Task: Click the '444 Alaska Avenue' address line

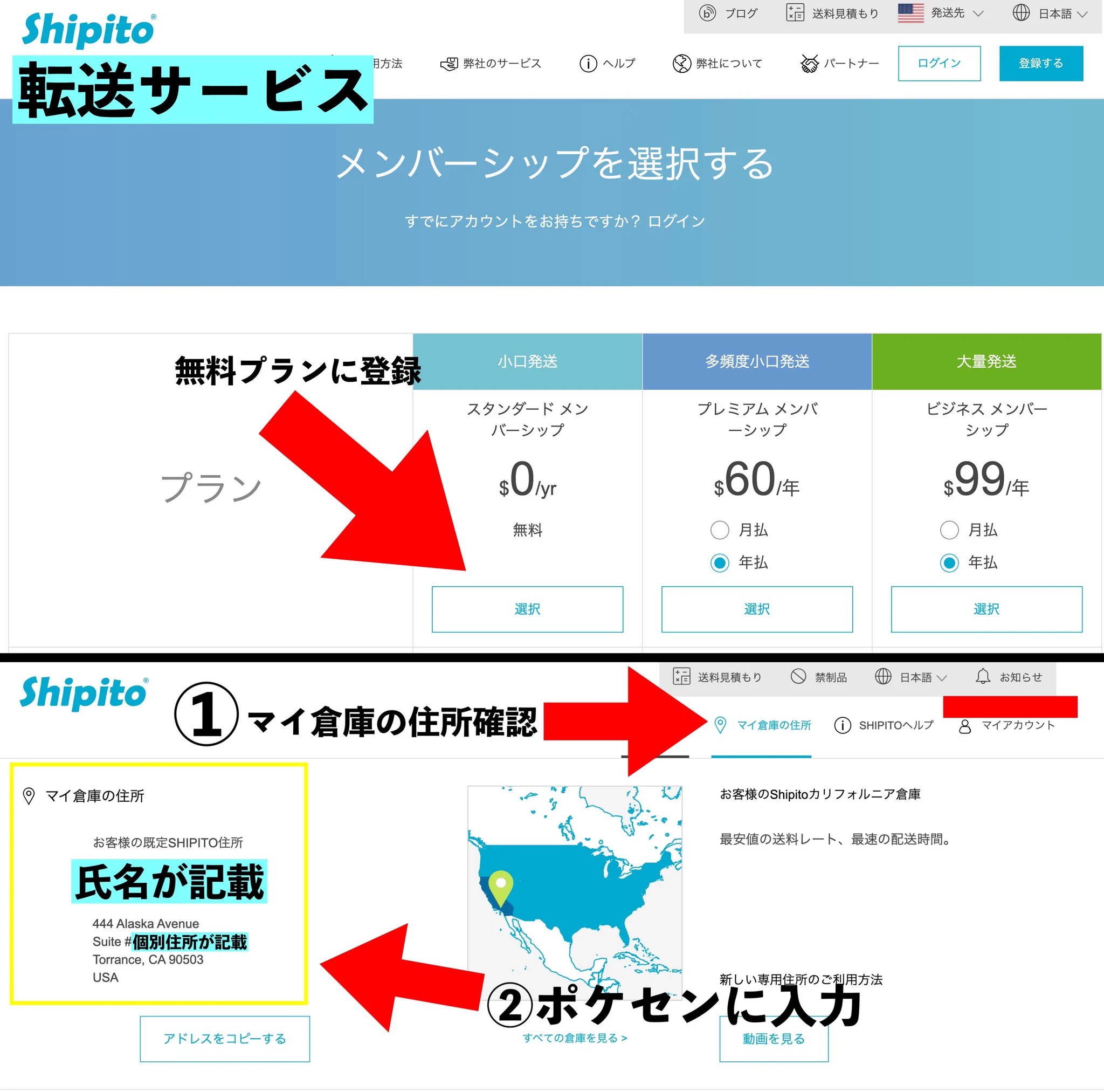Action: tap(146, 923)
